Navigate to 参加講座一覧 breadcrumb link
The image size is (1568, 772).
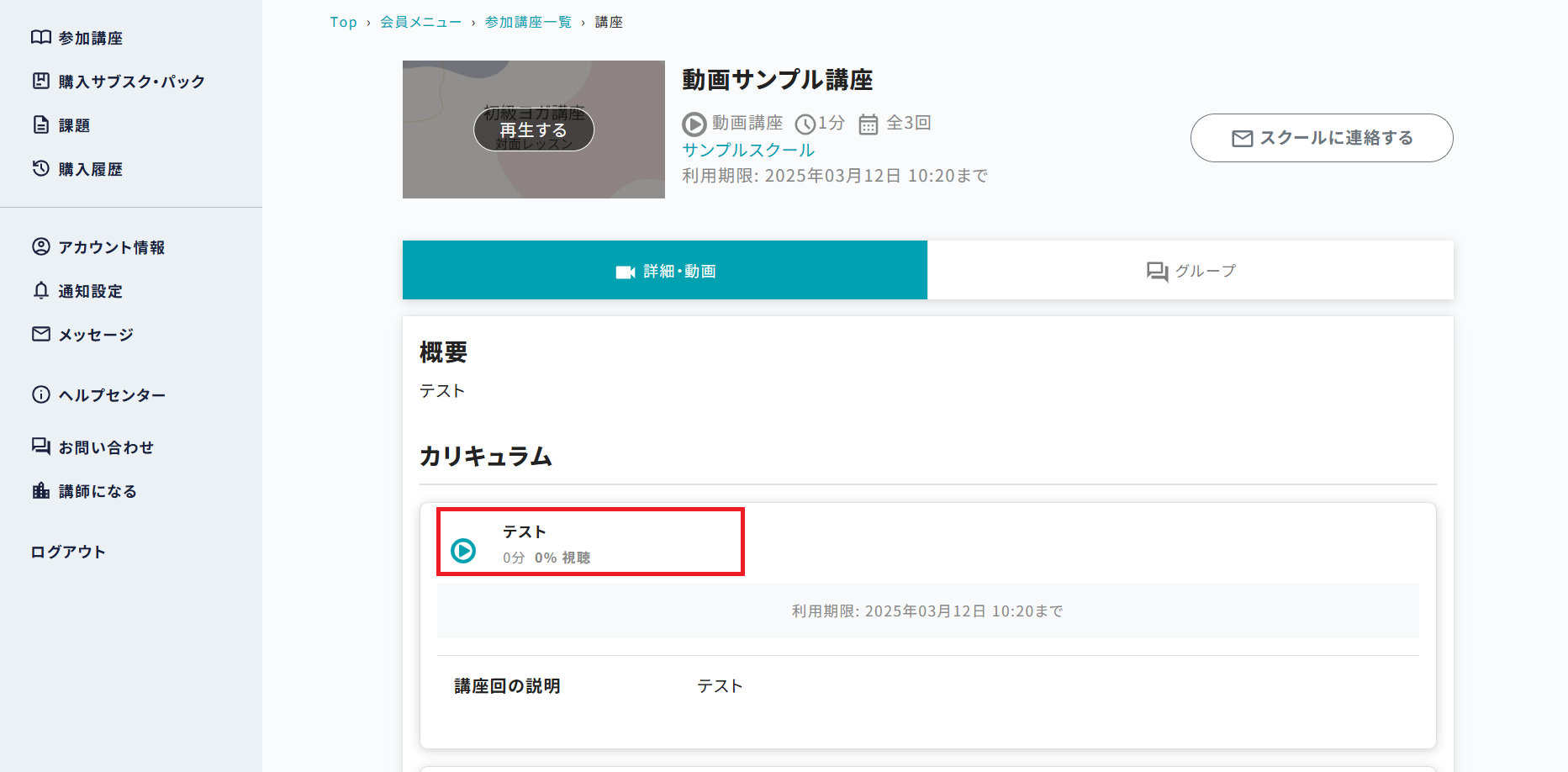pyautogui.click(x=528, y=22)
